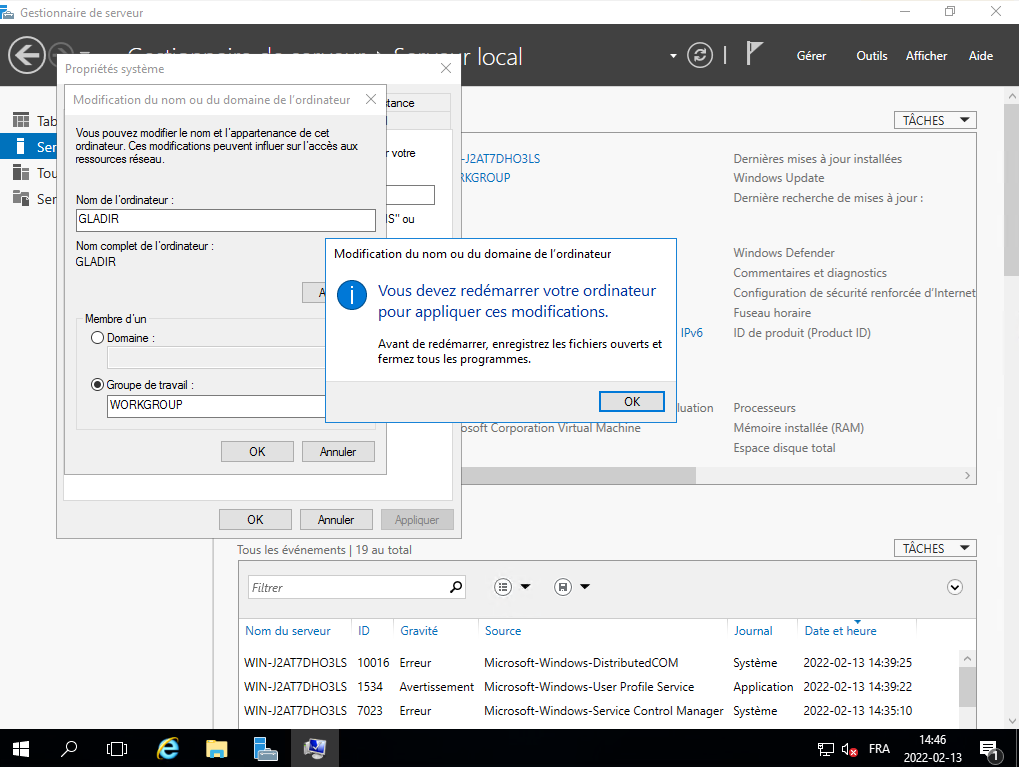Screen dimensions: 1019x767
Task: Click OK in the restart notification dialog
Action: [x=631, y=401]
